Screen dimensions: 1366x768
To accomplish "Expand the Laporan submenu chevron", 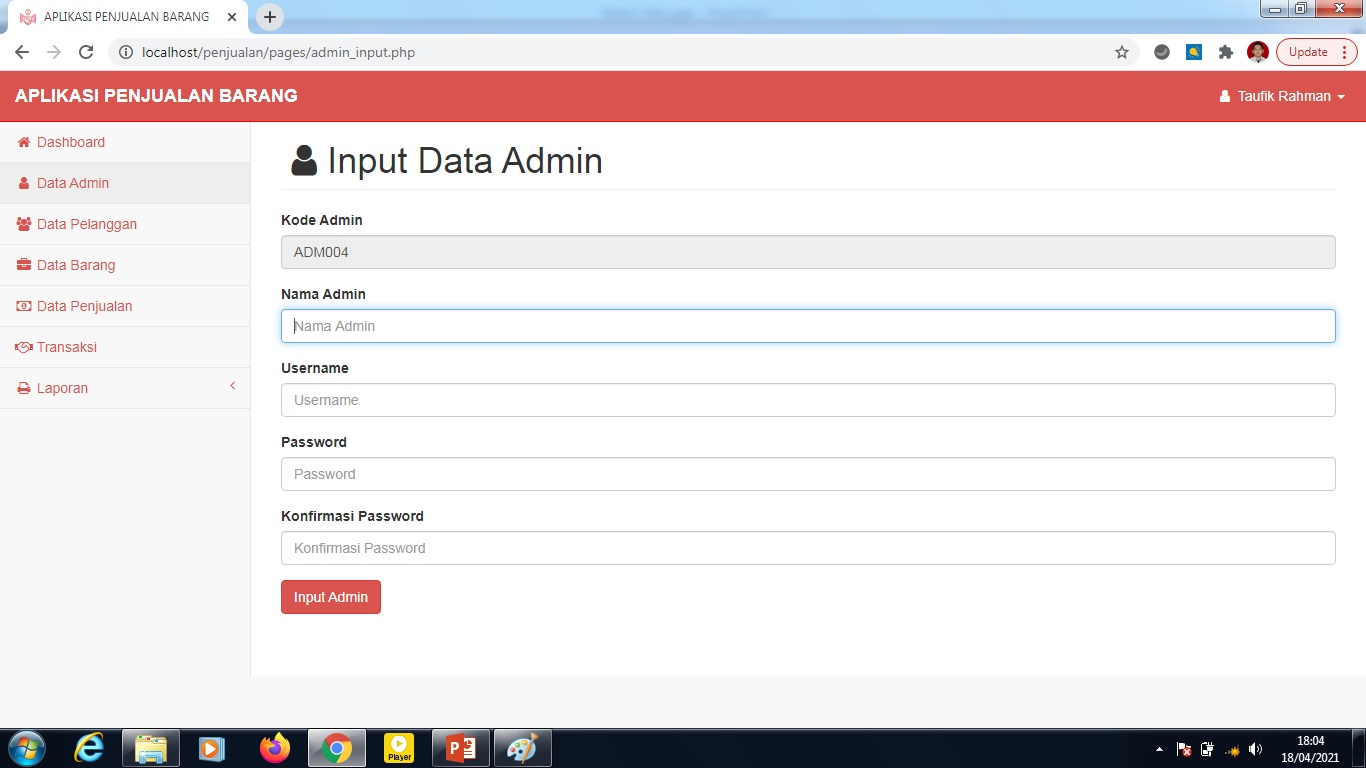I will 232,385.
